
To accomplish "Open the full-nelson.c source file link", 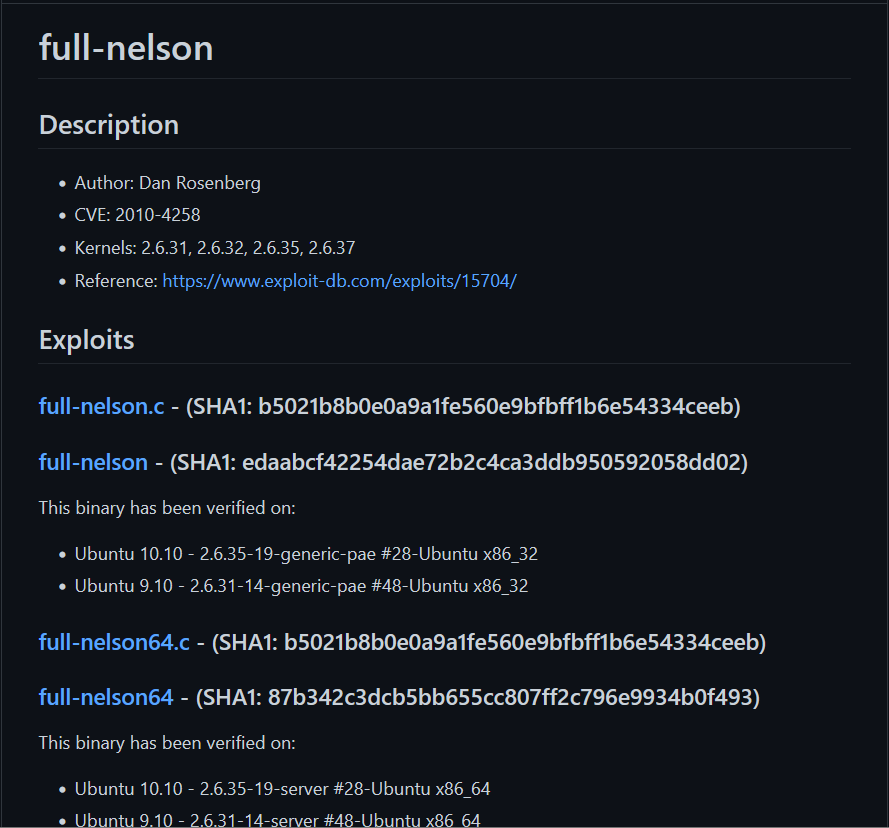I will (x=101, y=406).
